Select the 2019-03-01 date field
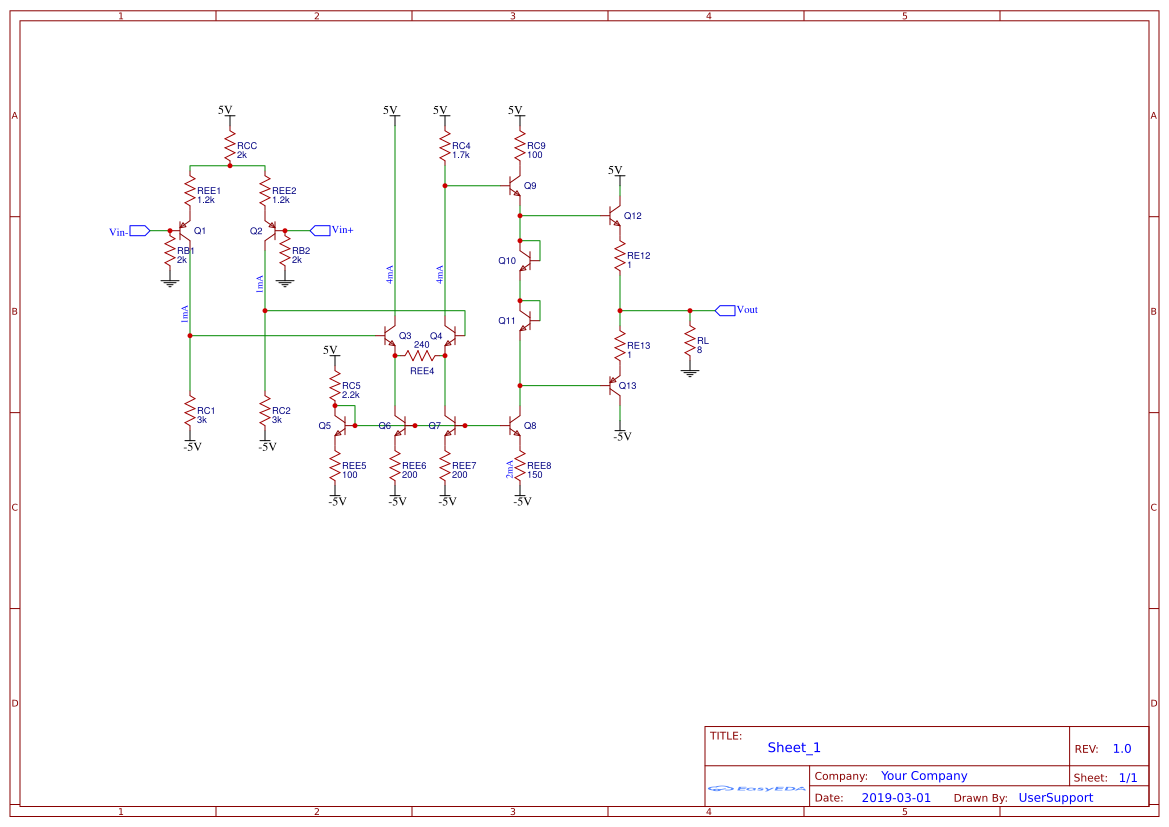The height and width of the screenshot is (827, 1169). [x=897, y=797]
